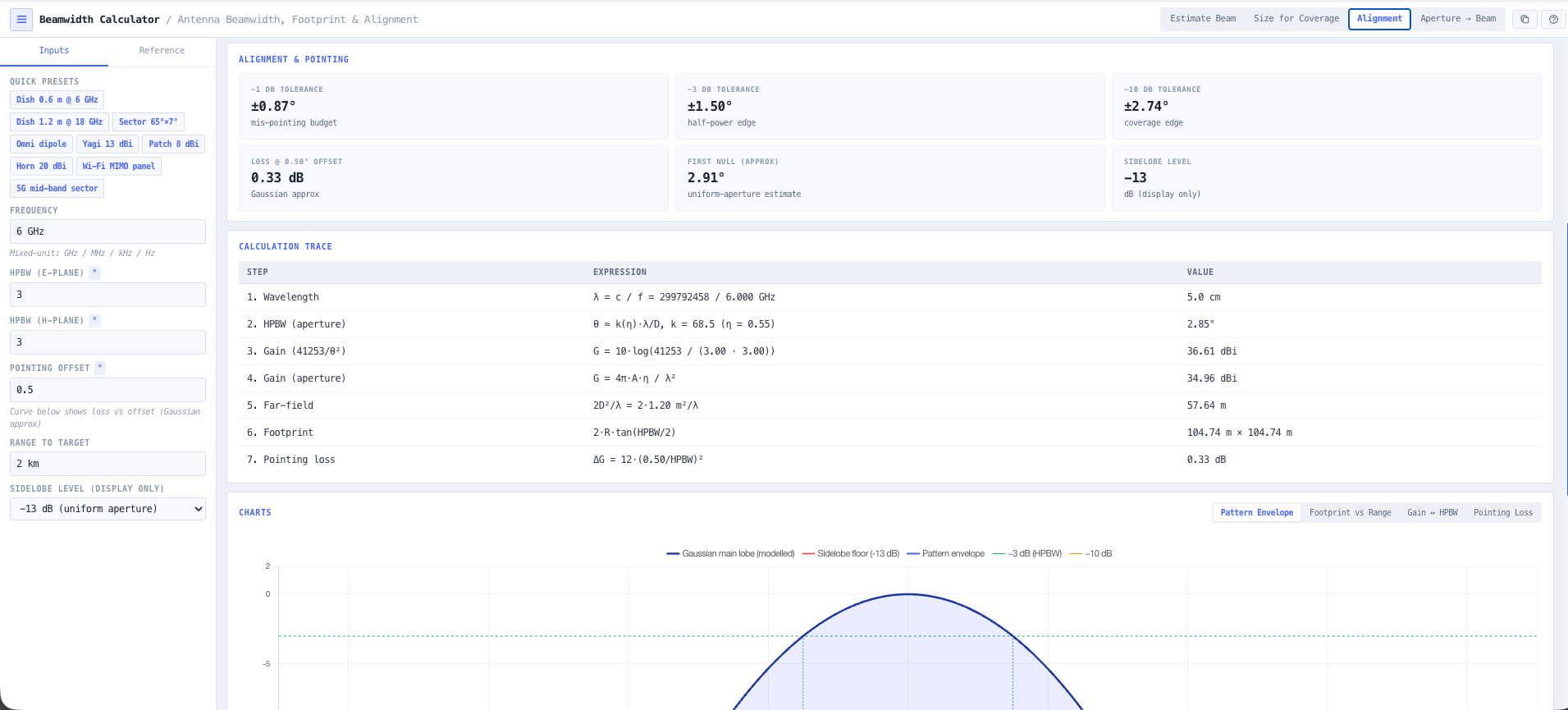1568x710 pixels.
Task: Apply the Wi-Fi MIMO panel preset
Action: (x=118, y=167)
